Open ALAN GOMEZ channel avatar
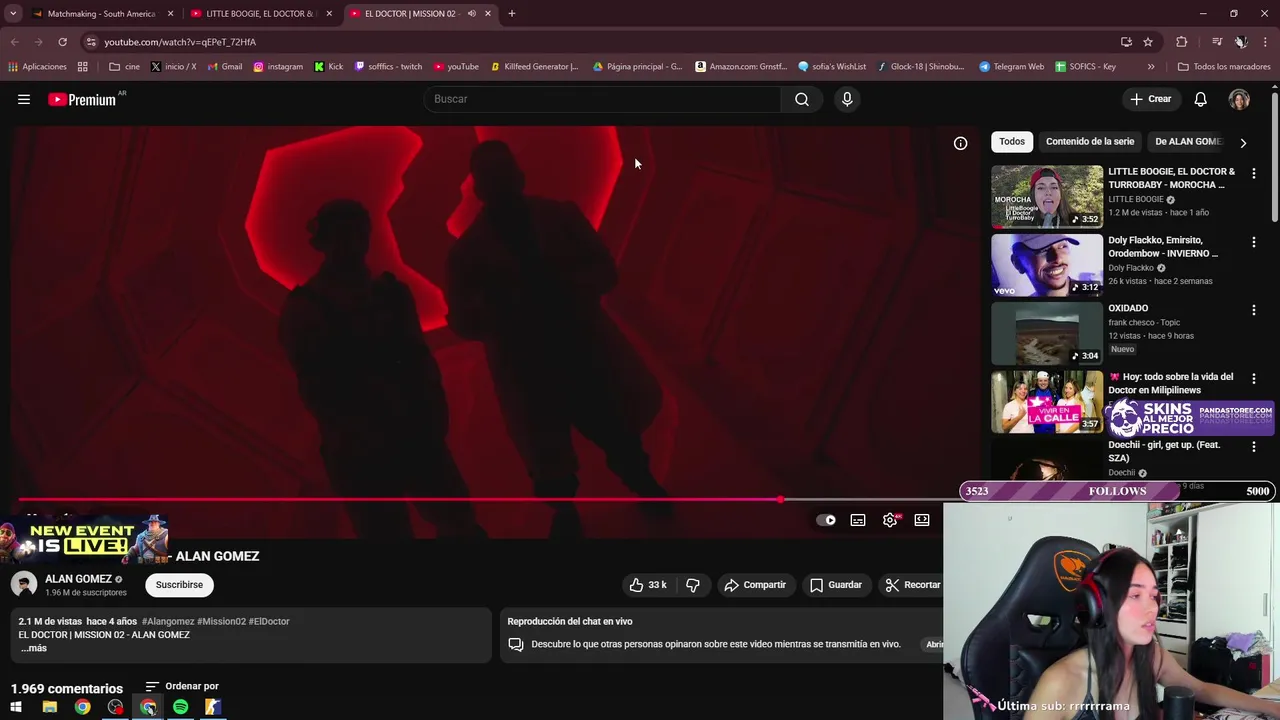 (24, 584)
